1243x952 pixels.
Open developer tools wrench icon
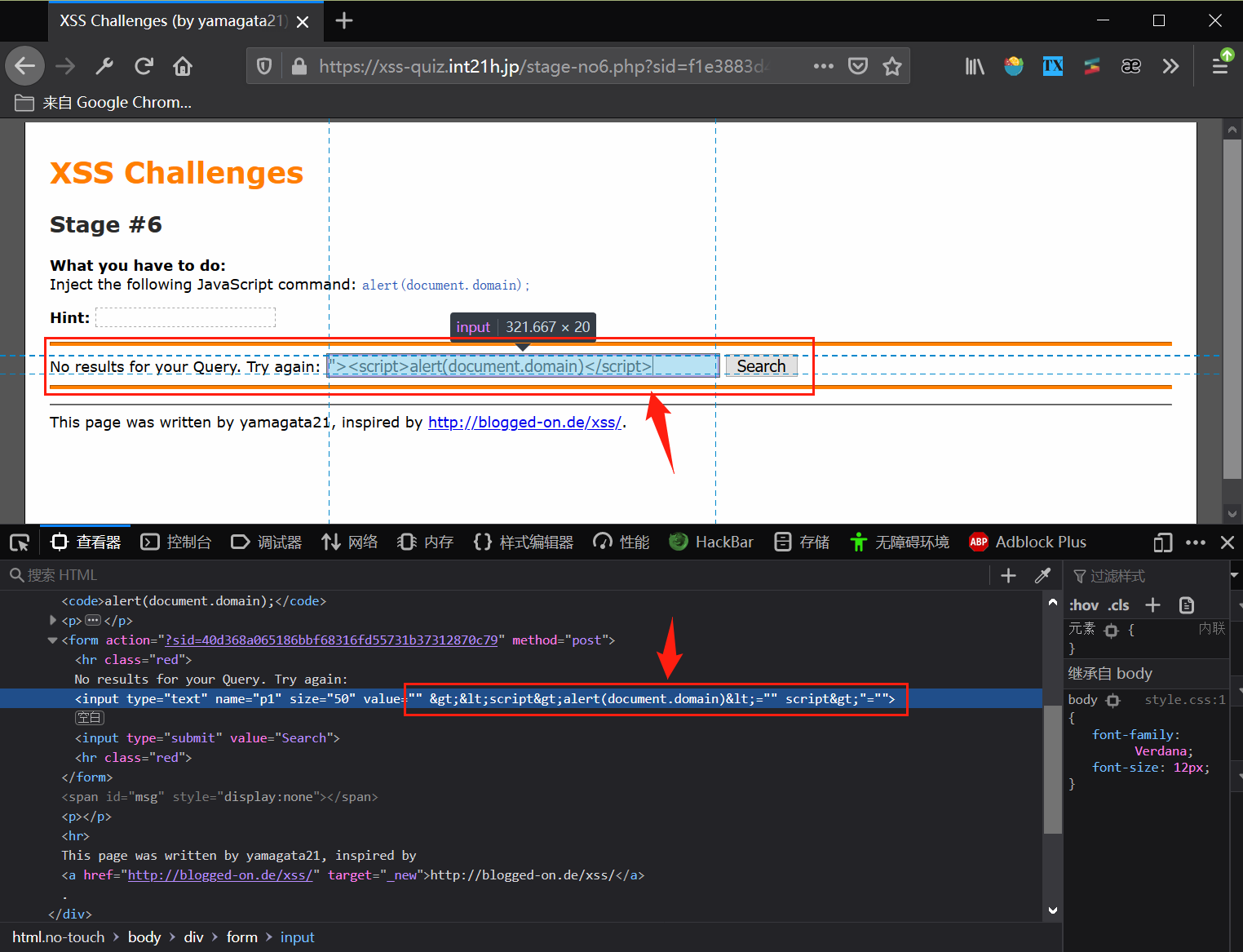[x=104, y=66]
